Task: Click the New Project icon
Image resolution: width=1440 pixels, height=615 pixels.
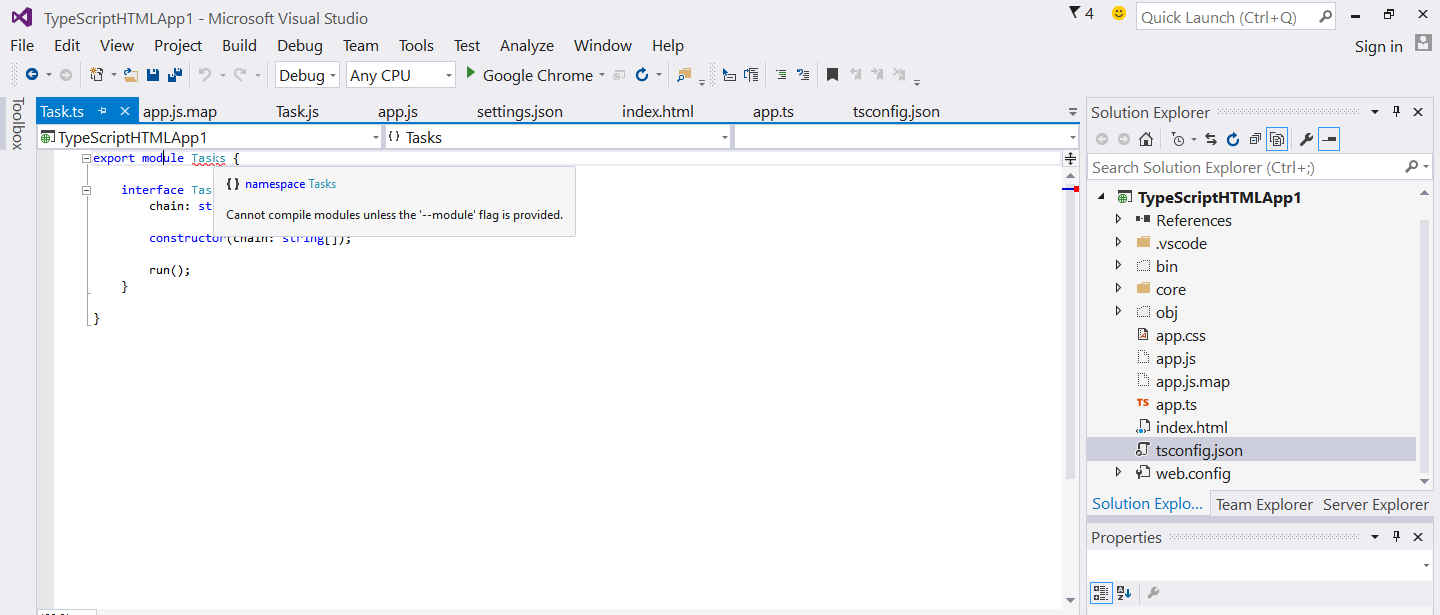Action: (97, 75)
